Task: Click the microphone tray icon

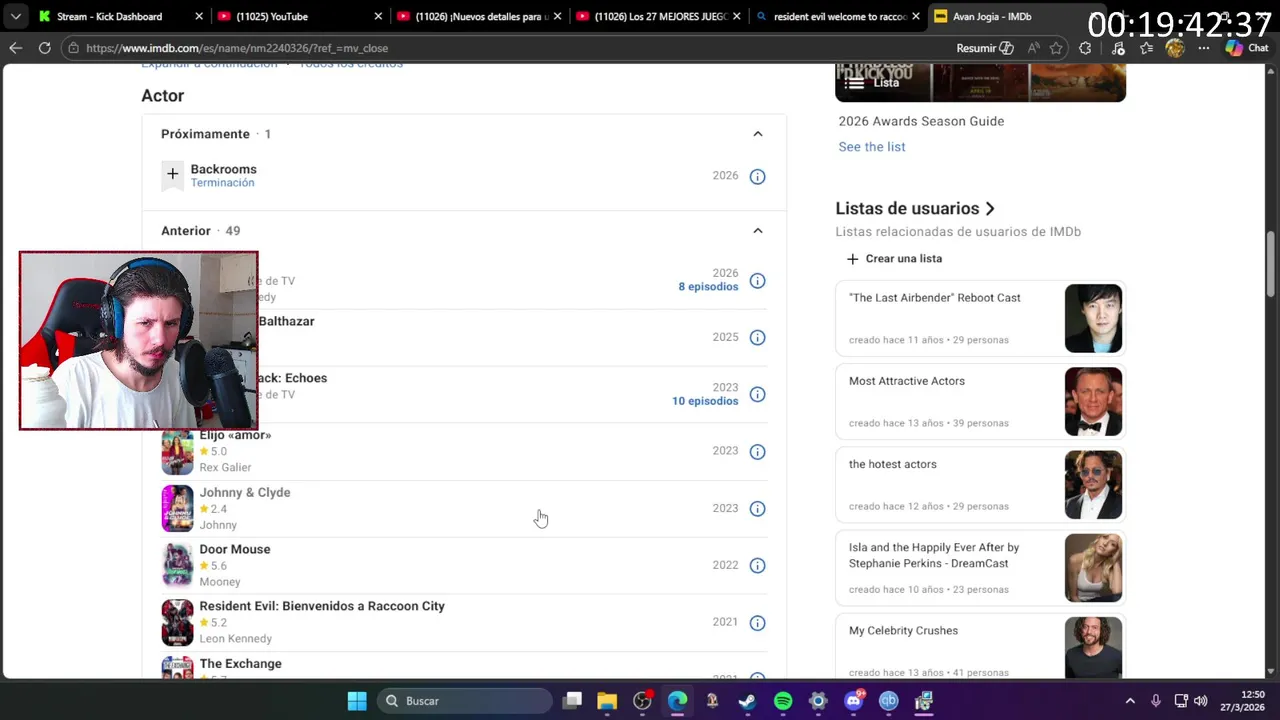Action: tap(1156, 701)
